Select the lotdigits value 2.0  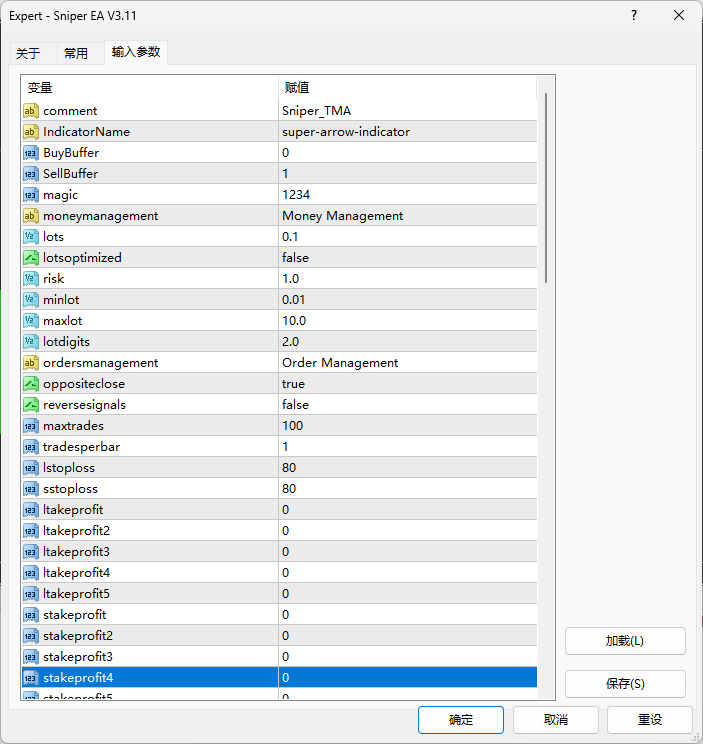(x=407, y=342)
